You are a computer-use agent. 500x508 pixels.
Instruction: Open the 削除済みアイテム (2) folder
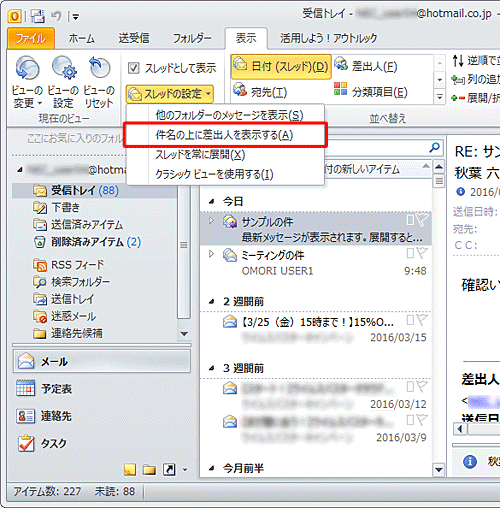pyautogui.click(x=87, y=242)
